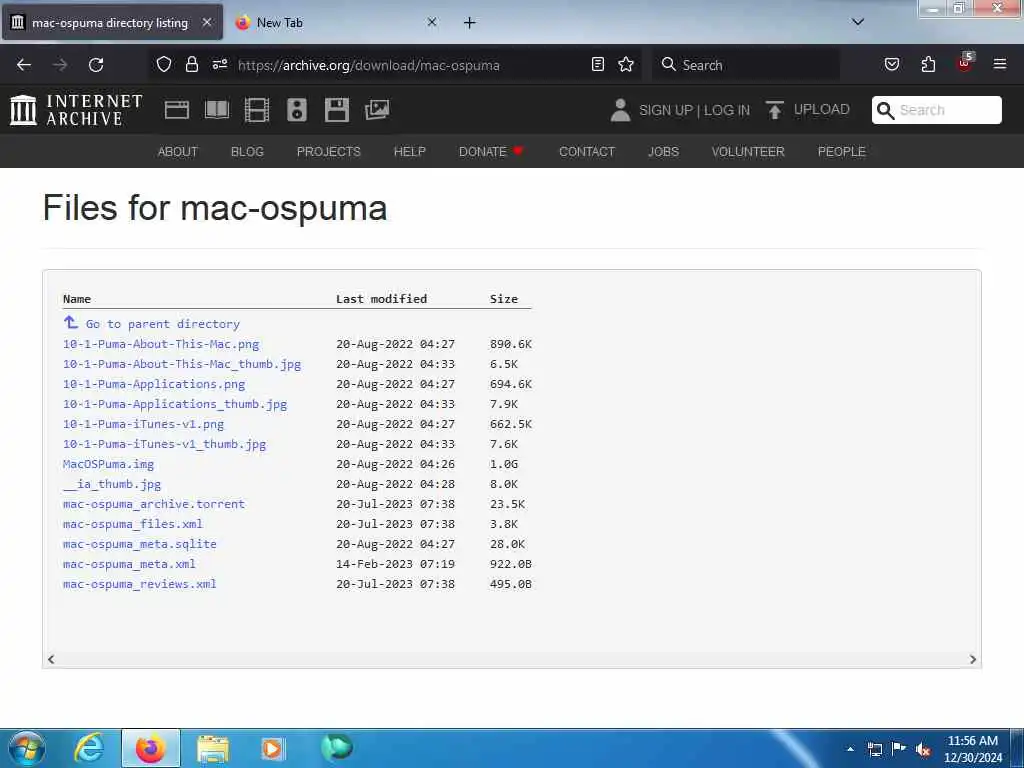Open the Texts book icon
This screenshot has width=1024, height=768.
pyautogui.click(x=217, y=110)
